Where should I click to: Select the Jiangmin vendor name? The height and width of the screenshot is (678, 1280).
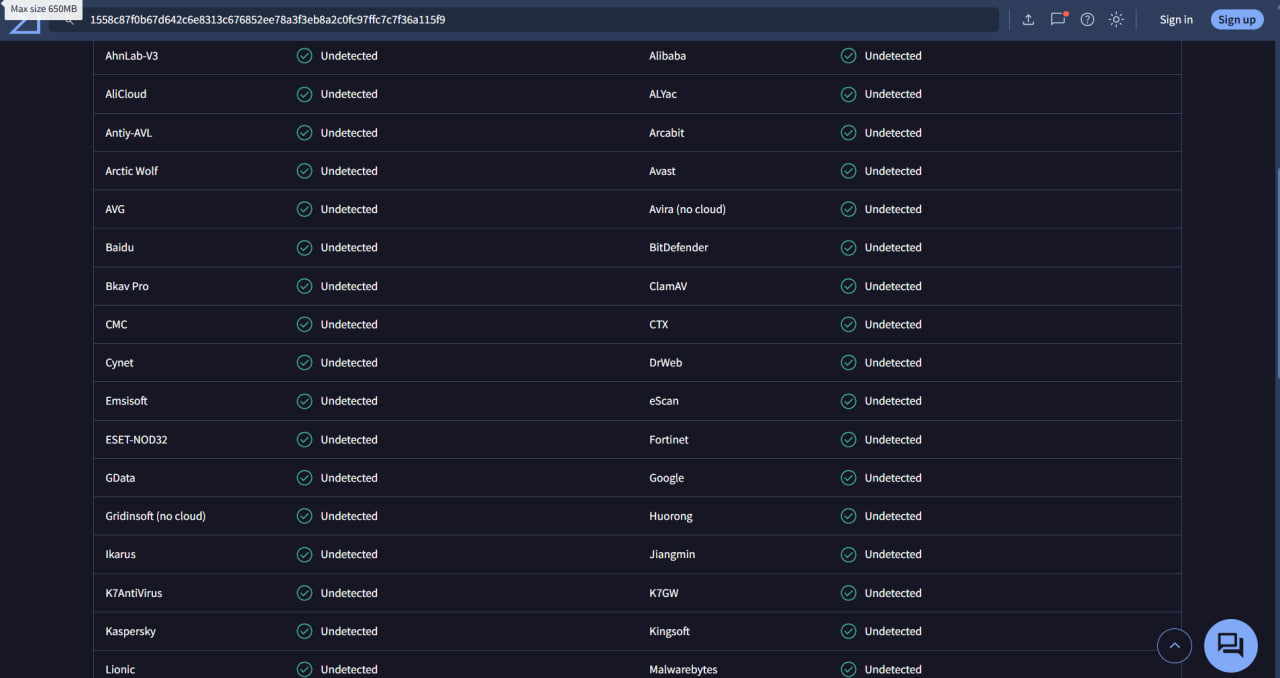pyautogui.click(x=672, y=554)
